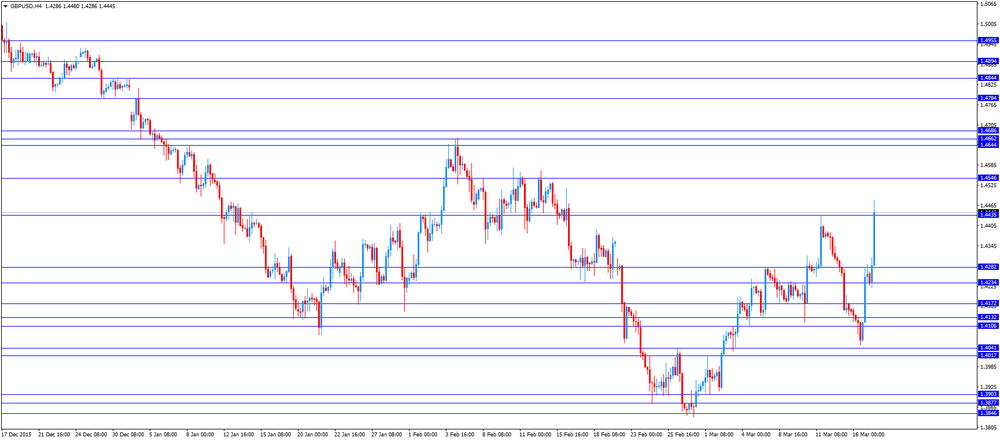Select the 1.3877 horizontal level price label
This screenshot has height=441, width=1000.
tap(988, 403)
